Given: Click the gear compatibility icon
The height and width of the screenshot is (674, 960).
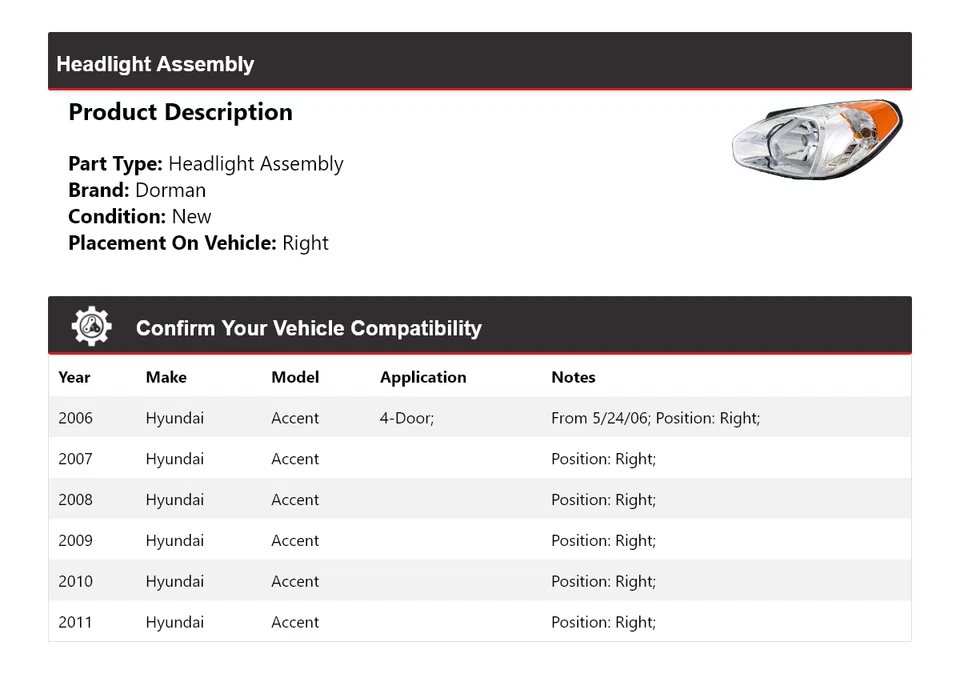Looking at the screenshot, I should click(x=91, y=326).
